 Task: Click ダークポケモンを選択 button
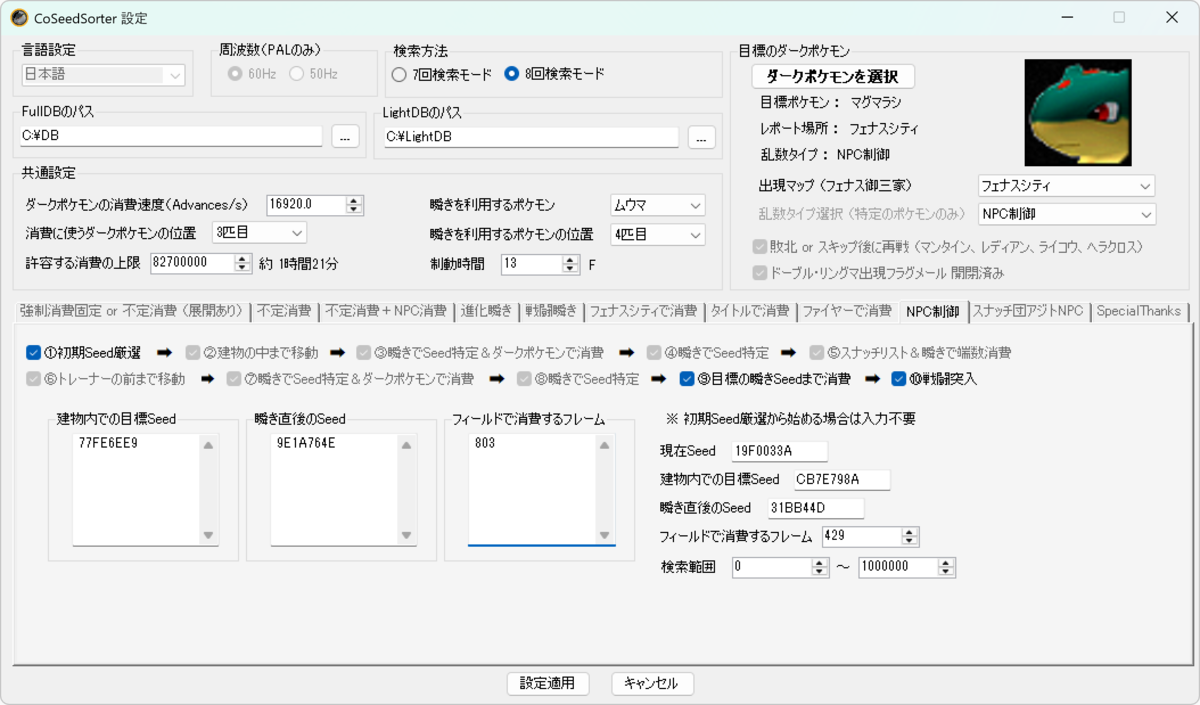pos(833,77)
